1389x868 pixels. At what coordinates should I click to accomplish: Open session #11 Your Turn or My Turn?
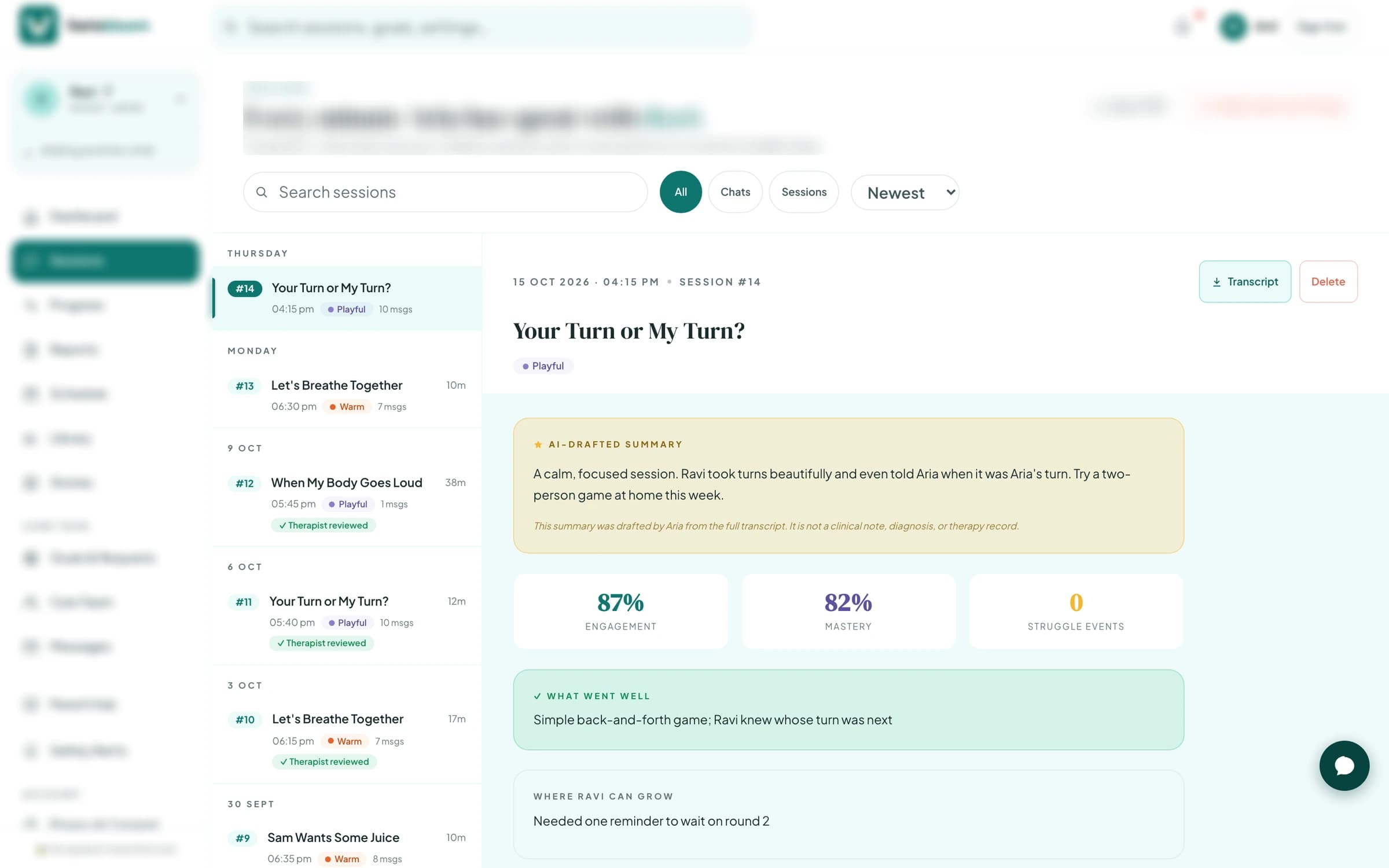tap(347, 622)
